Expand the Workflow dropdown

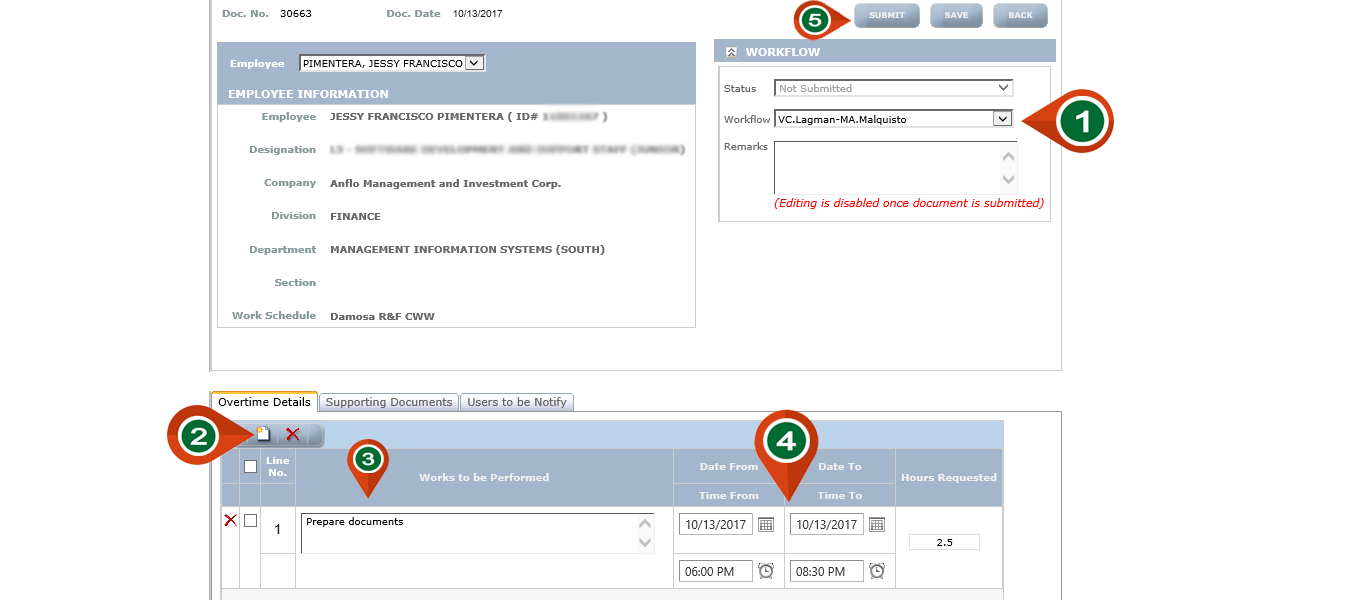point(1002,119)
